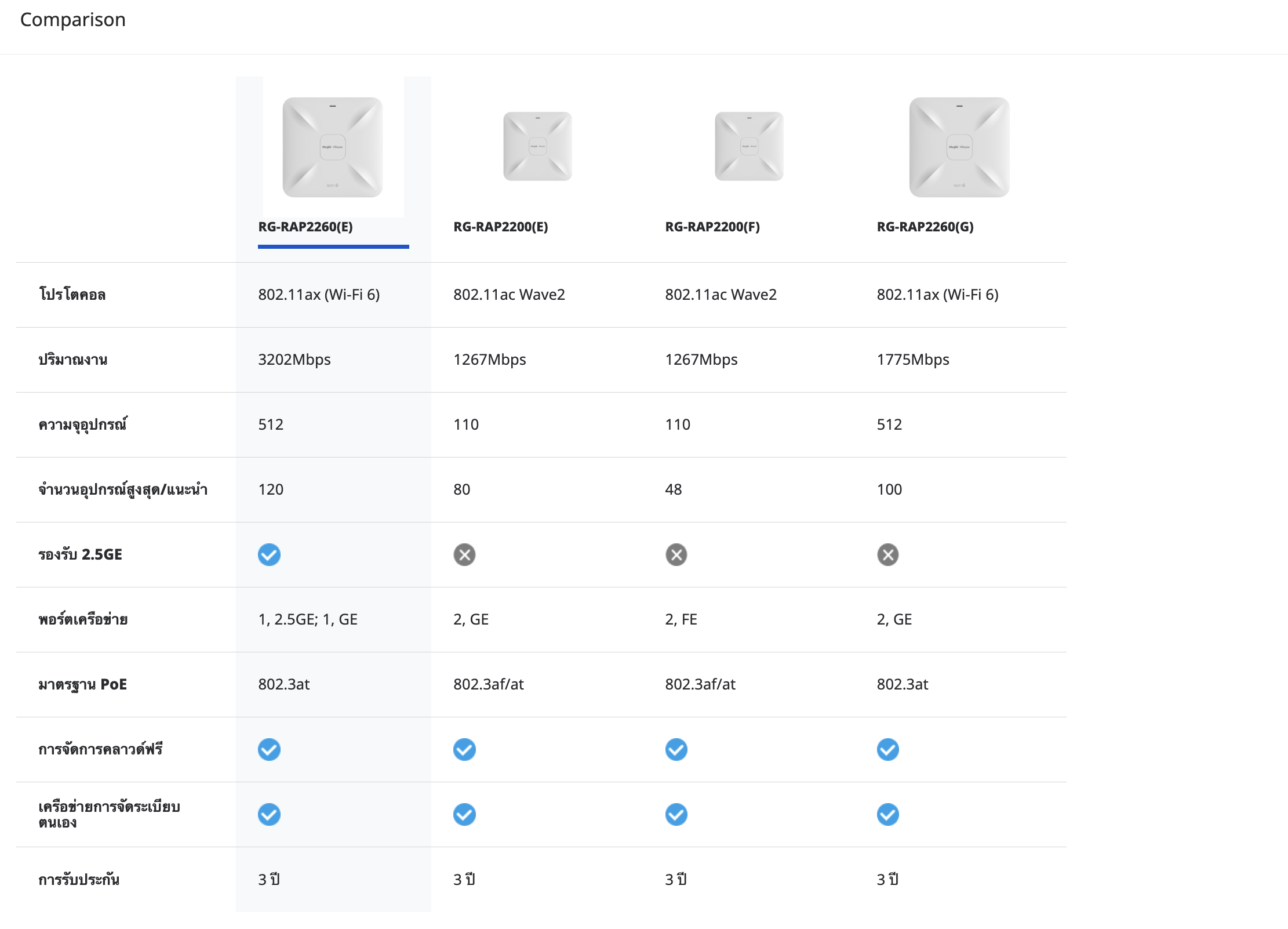Click 2.5GE cross icon for RG-RAP2200(E)
The image size is (1288, 929).
tap(464, 554)
